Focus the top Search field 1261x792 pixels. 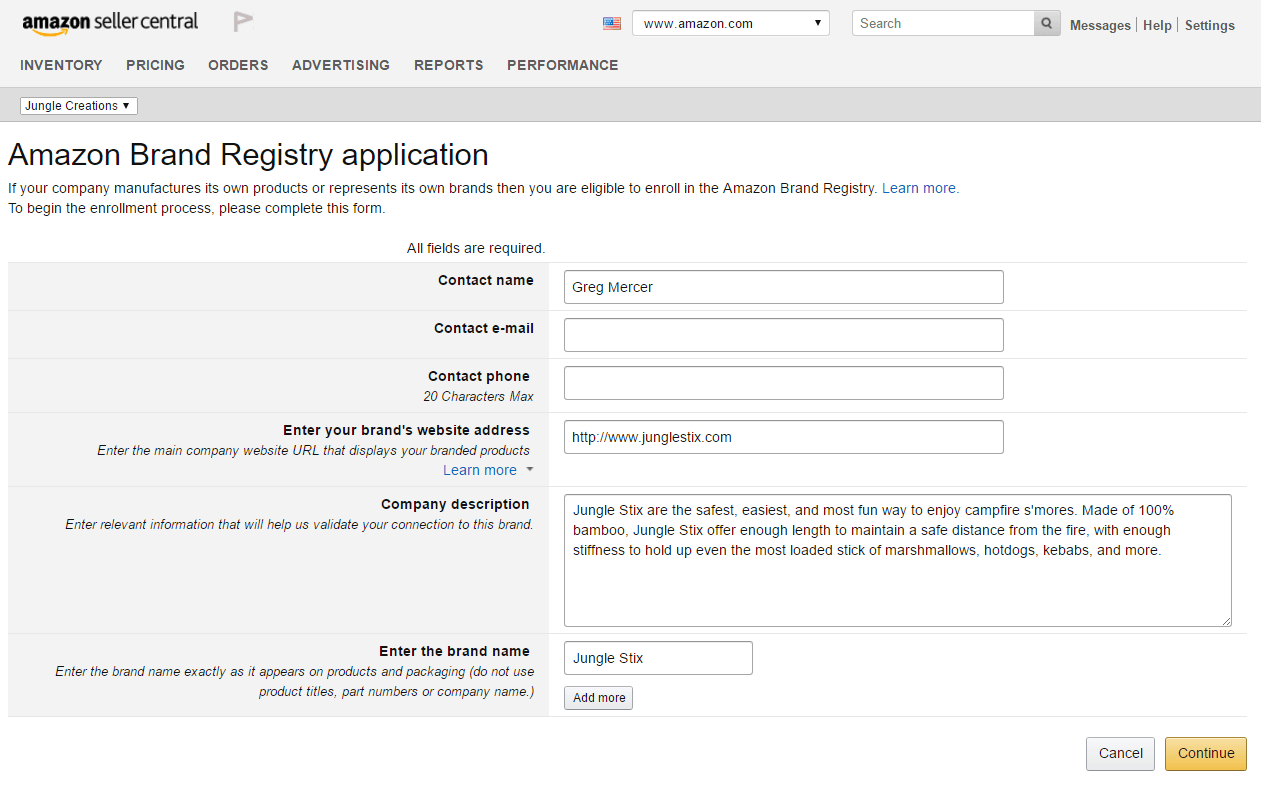943,23
